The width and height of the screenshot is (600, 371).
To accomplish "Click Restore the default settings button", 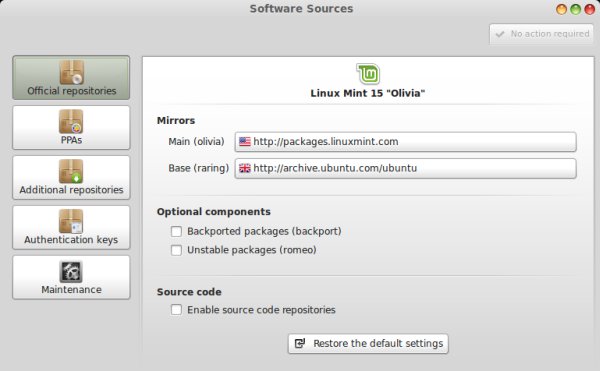I will point(368,343).
